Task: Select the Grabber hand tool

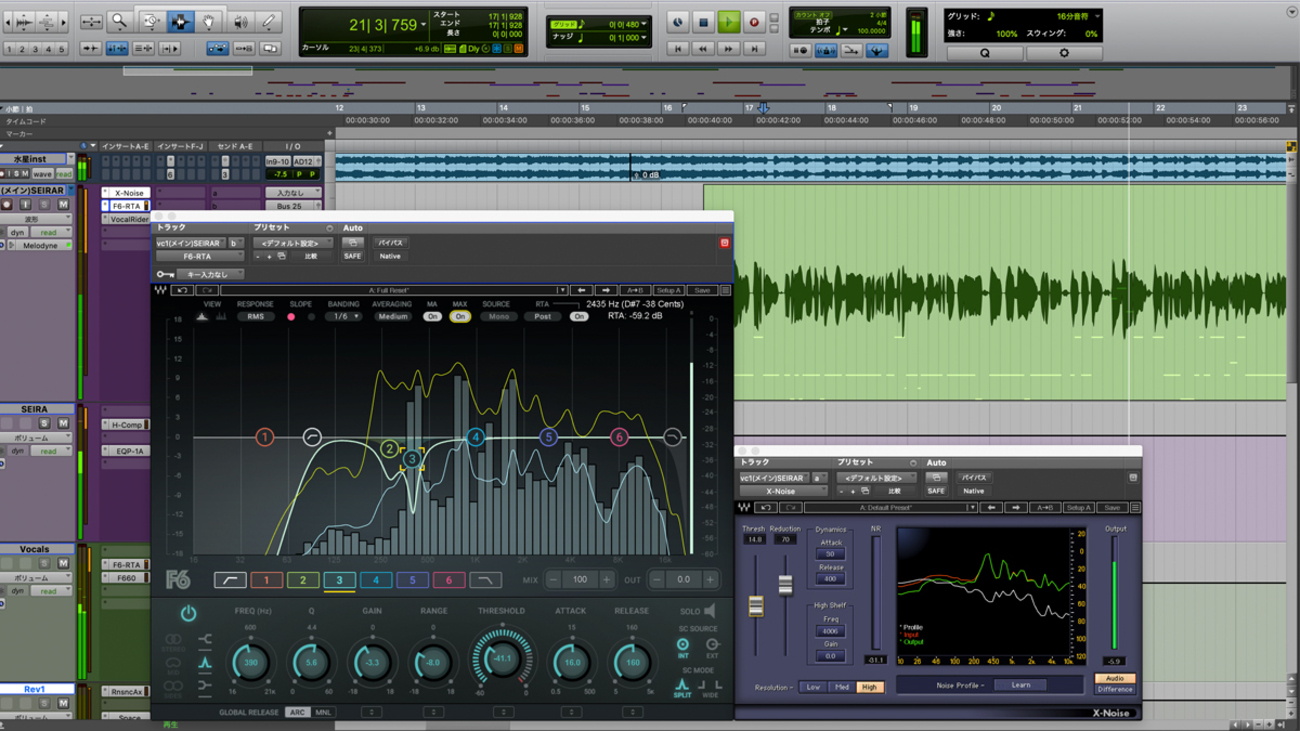Action: pos(209,21)
